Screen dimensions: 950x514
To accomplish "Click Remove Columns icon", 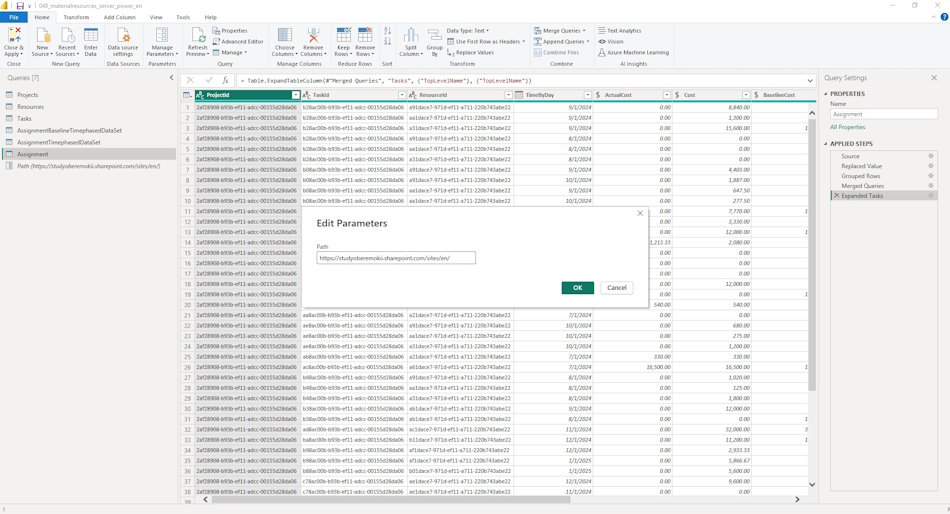I will 313,35.
